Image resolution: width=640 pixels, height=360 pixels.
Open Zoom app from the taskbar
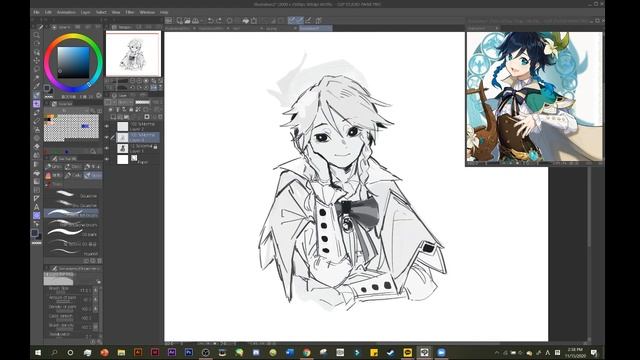tap(441, 352)
